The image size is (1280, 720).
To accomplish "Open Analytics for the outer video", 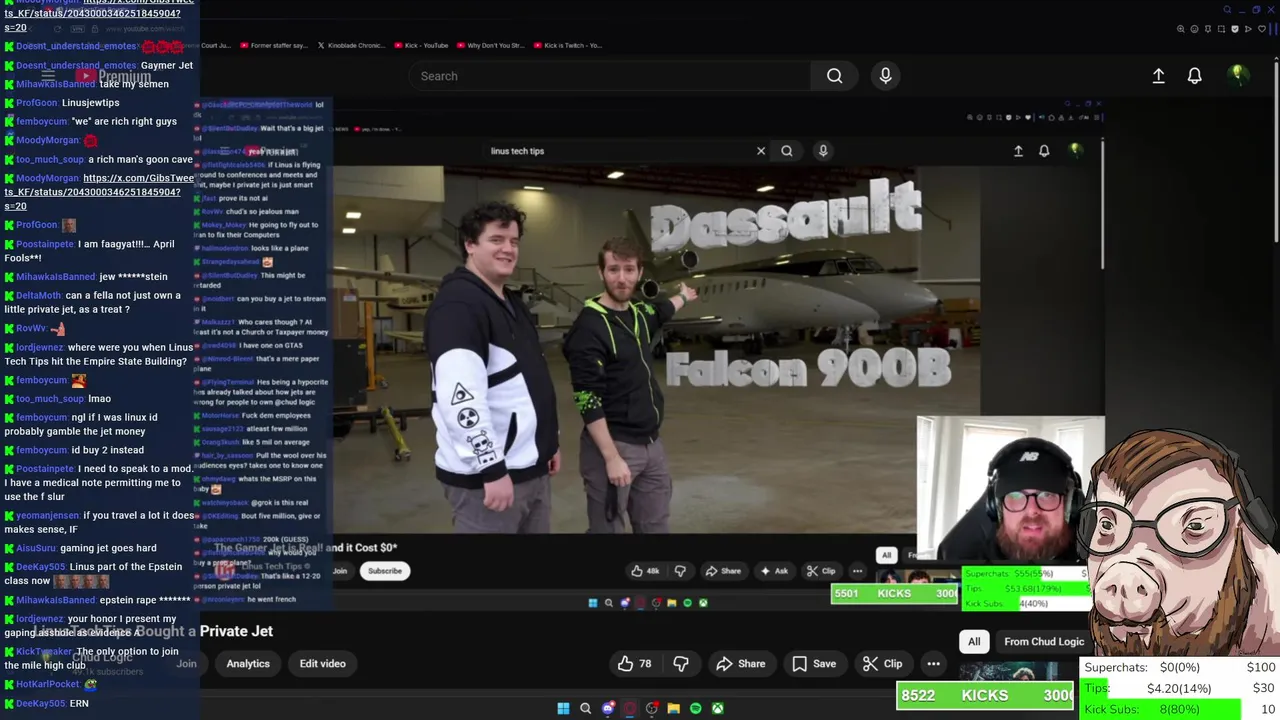I will [x=248, y=663].
